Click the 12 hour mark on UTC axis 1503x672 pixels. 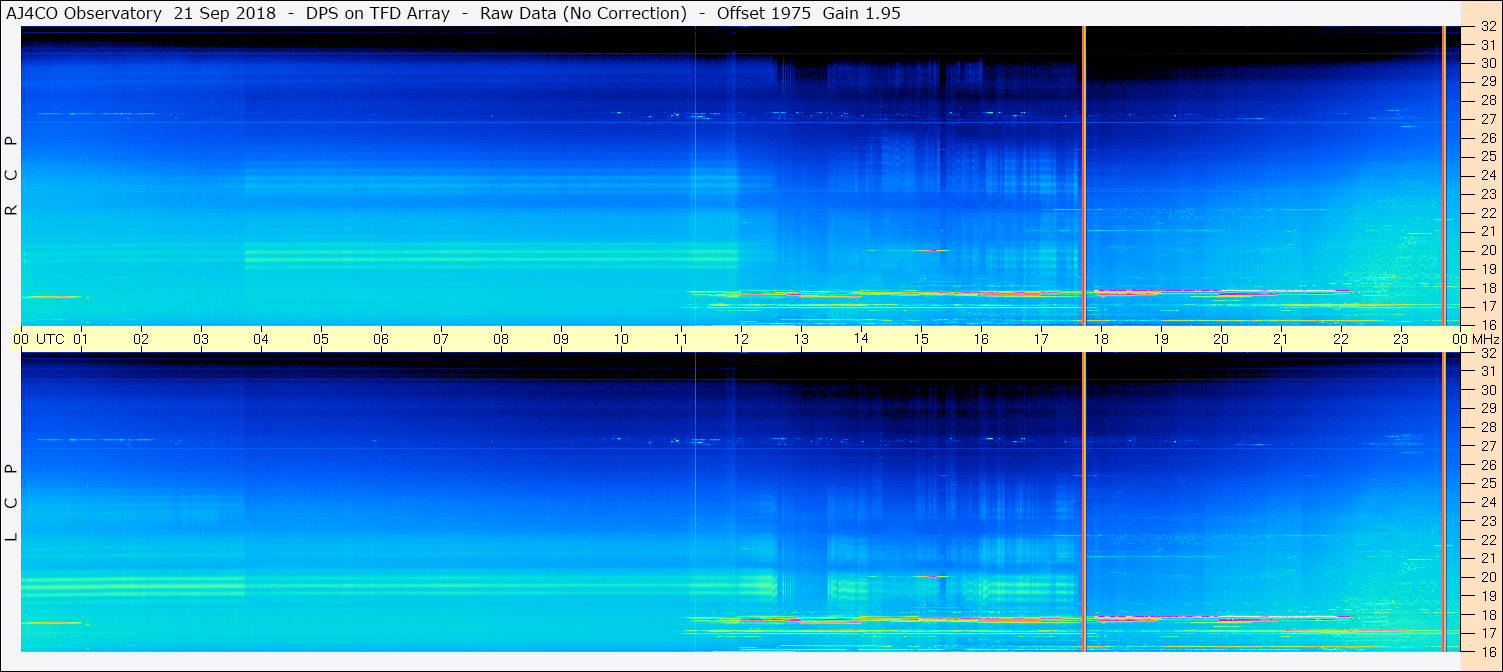pyautogui.click(x=741, y=339)
